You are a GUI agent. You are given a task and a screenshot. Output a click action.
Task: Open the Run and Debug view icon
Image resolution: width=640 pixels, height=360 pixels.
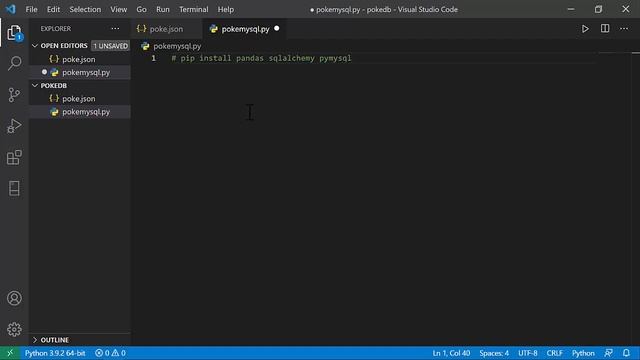[14, 126]
